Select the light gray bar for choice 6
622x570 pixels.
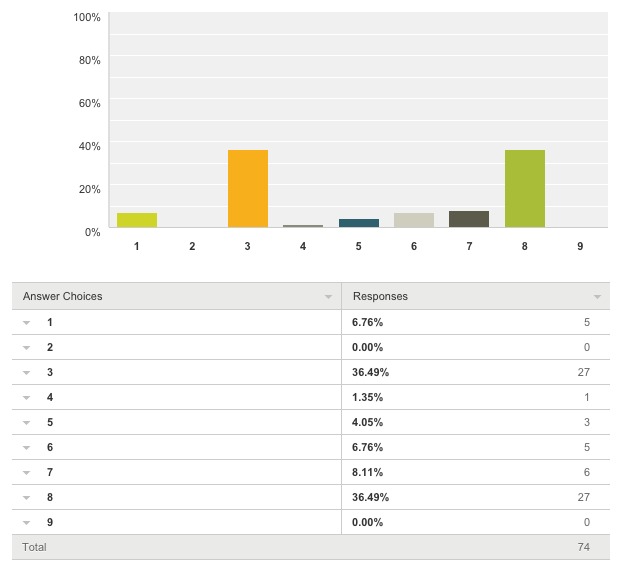[414, 220]
